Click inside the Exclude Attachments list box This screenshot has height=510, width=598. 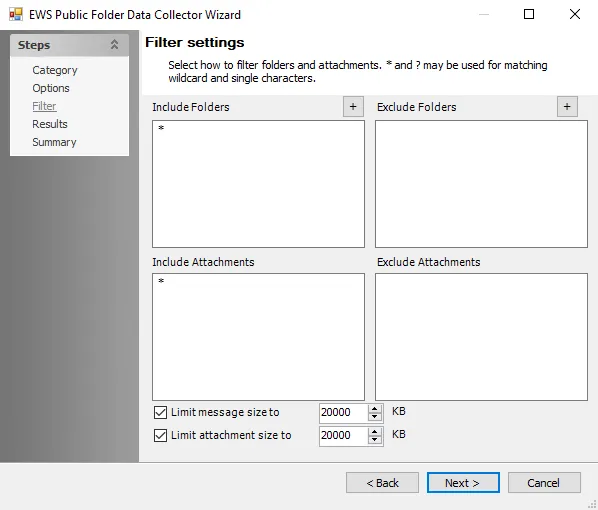(x=481, y=337)
